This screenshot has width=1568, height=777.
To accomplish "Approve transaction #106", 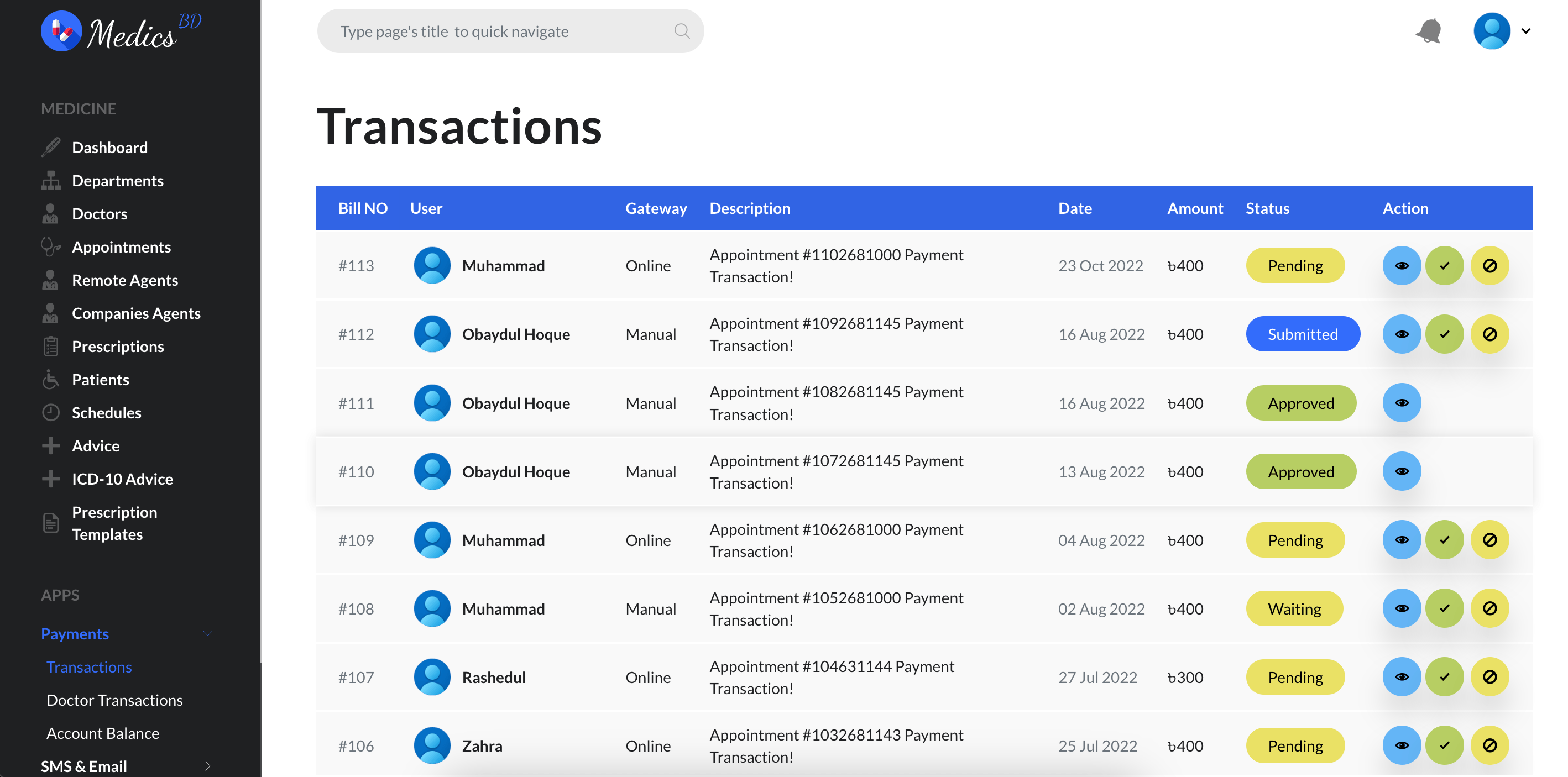I will click(x=1445, y=746).
